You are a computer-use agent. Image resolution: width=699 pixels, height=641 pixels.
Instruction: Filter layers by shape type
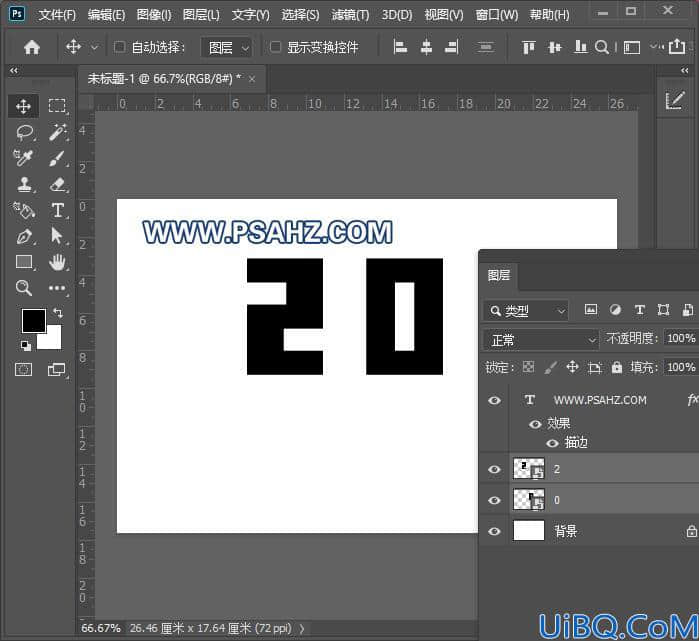click(x=663, y=310)
